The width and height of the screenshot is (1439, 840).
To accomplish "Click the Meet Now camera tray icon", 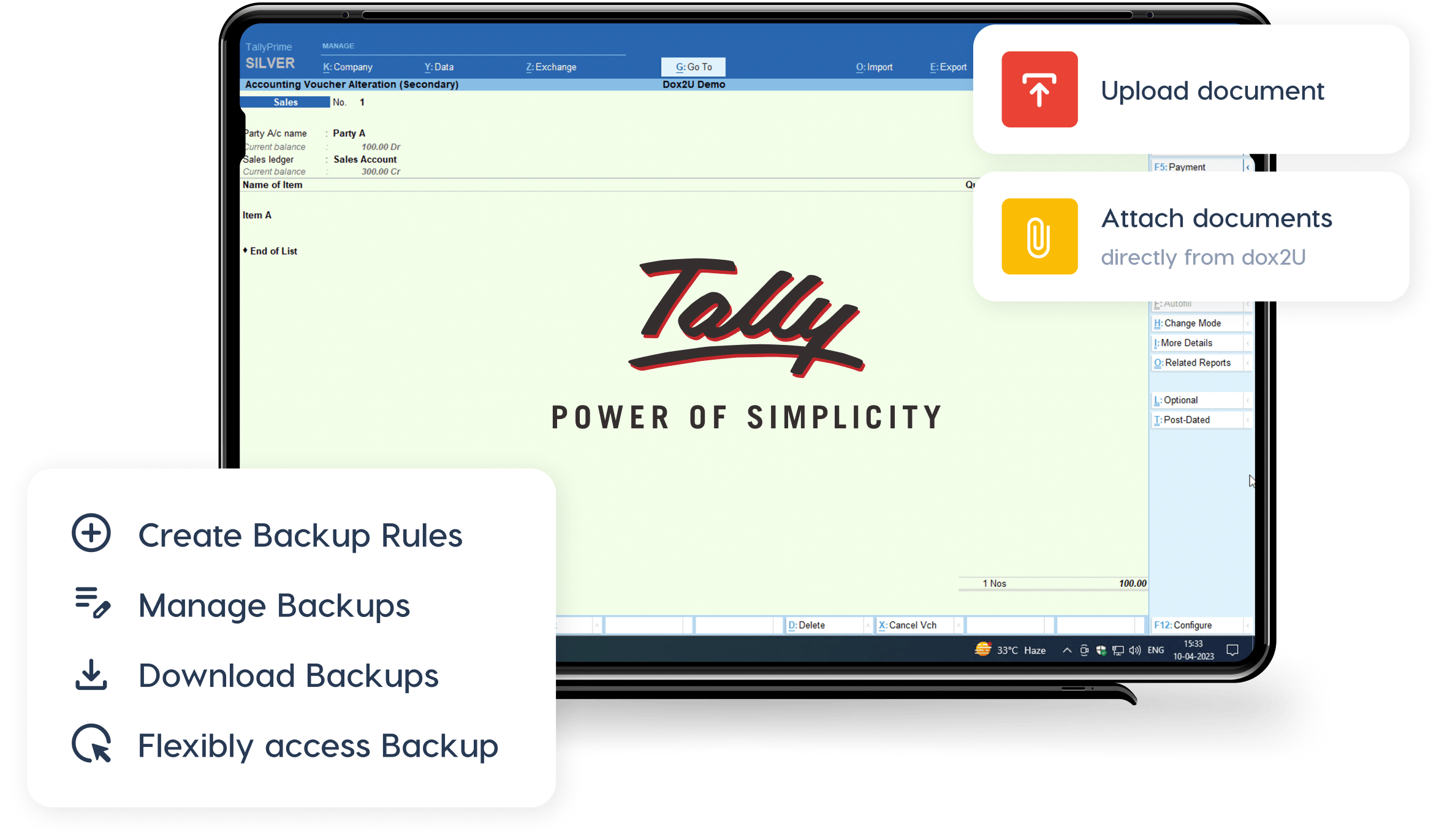I will [1084, 650].
